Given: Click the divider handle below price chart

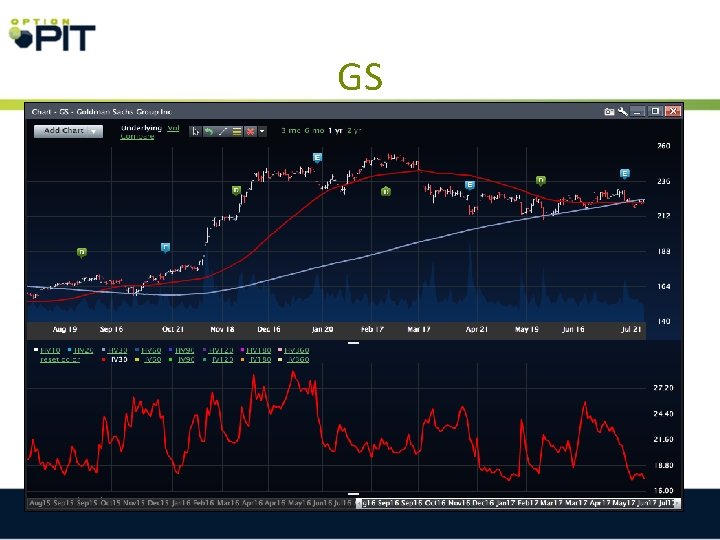Looking at the screenshot, I should tap(354, 343).
